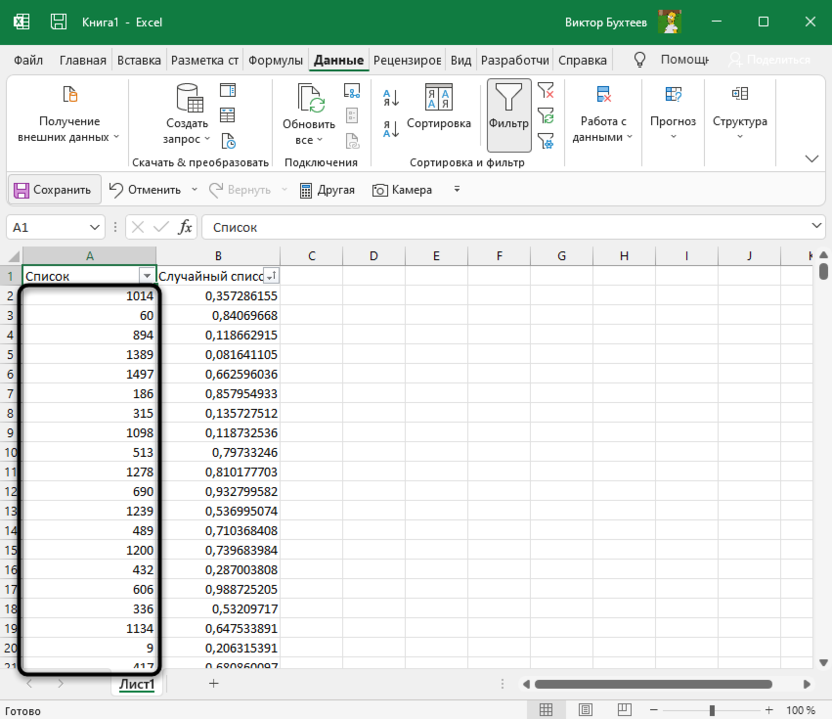Click the vertical scrollbar down arrow
This screenshot has height=719, width=832.
(x=823, y=662)
